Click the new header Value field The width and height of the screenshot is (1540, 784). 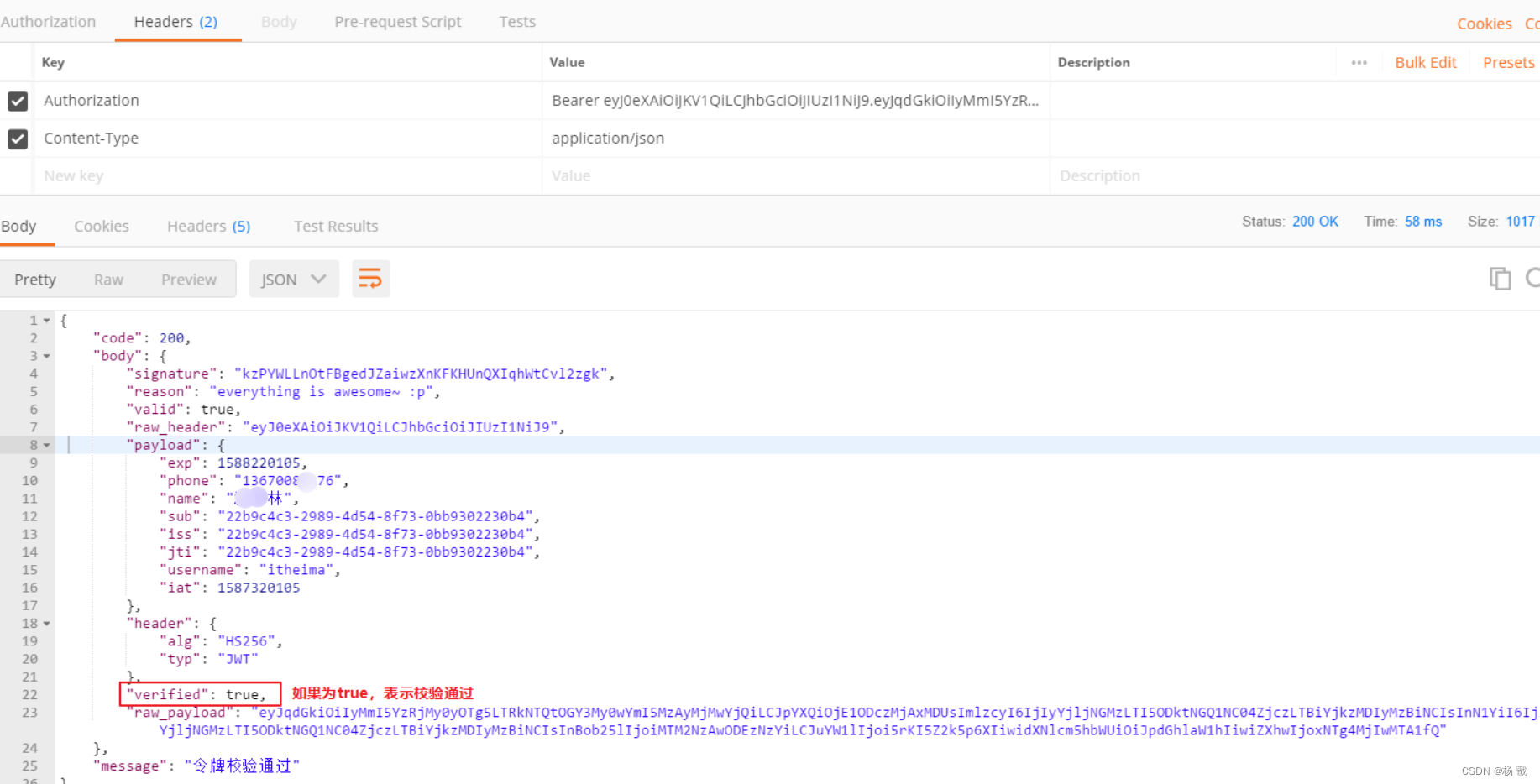click(796, 176)
